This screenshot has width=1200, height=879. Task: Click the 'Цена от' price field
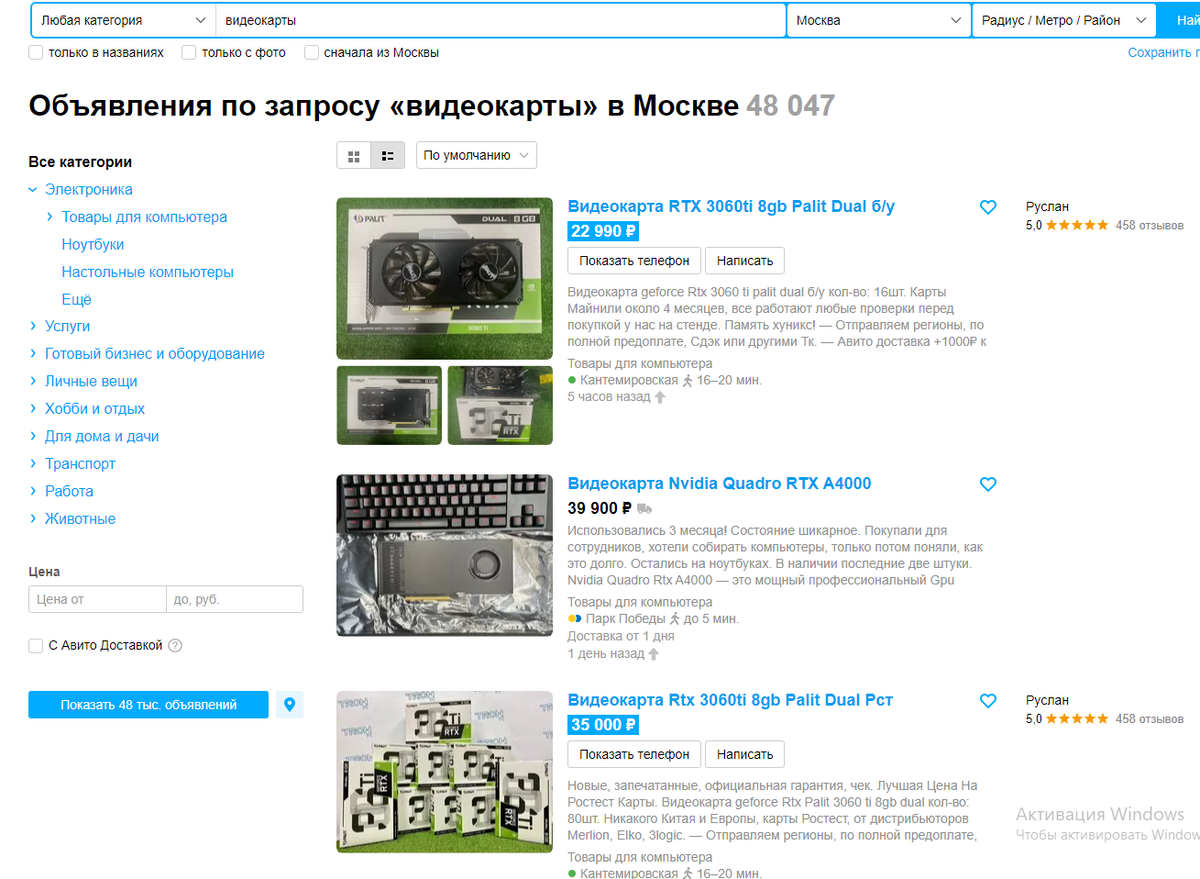(x=97, y=600)
